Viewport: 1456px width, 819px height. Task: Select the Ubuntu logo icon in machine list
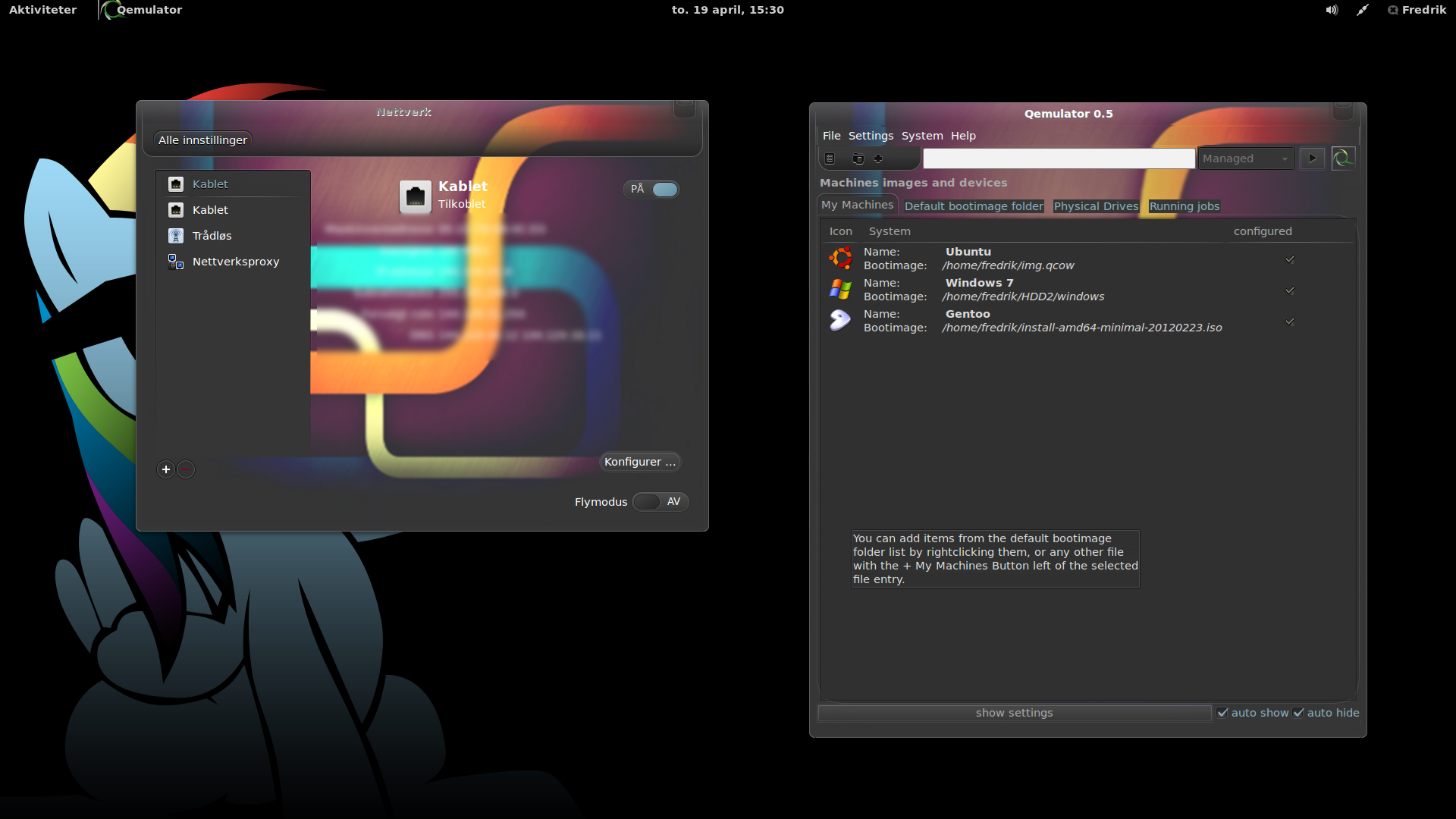click(x=840, y=259)
